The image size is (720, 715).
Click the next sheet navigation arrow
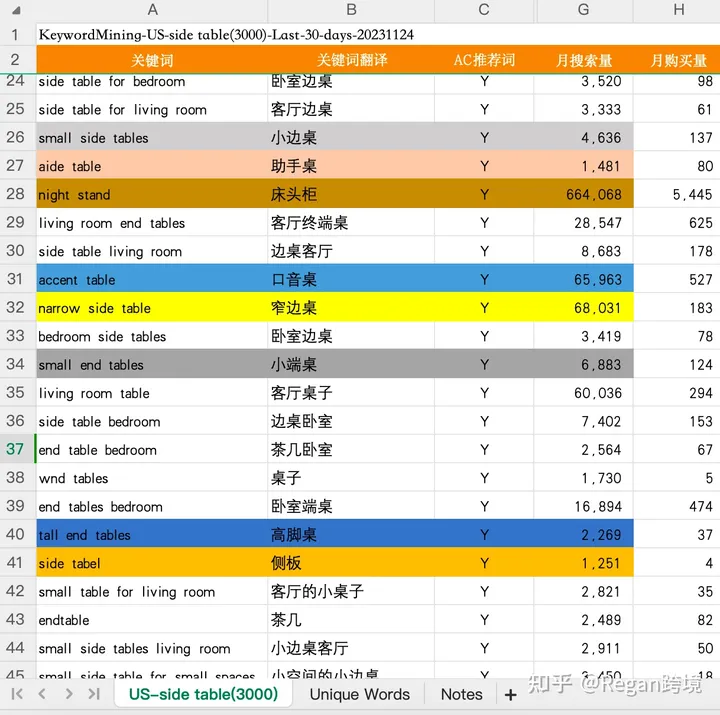pos(68,694)
